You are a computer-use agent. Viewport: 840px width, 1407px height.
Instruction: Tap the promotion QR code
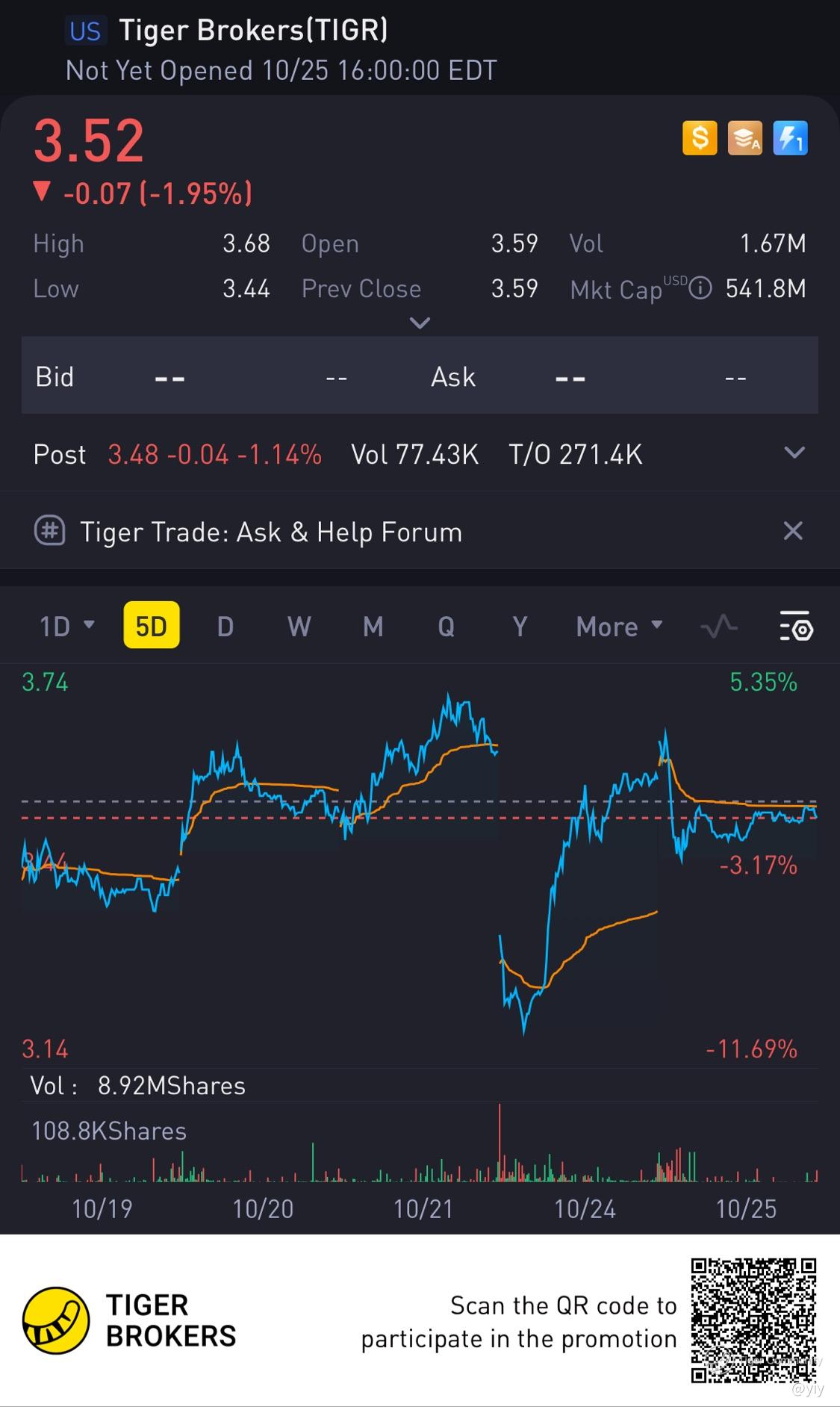tap(753, 1320)
